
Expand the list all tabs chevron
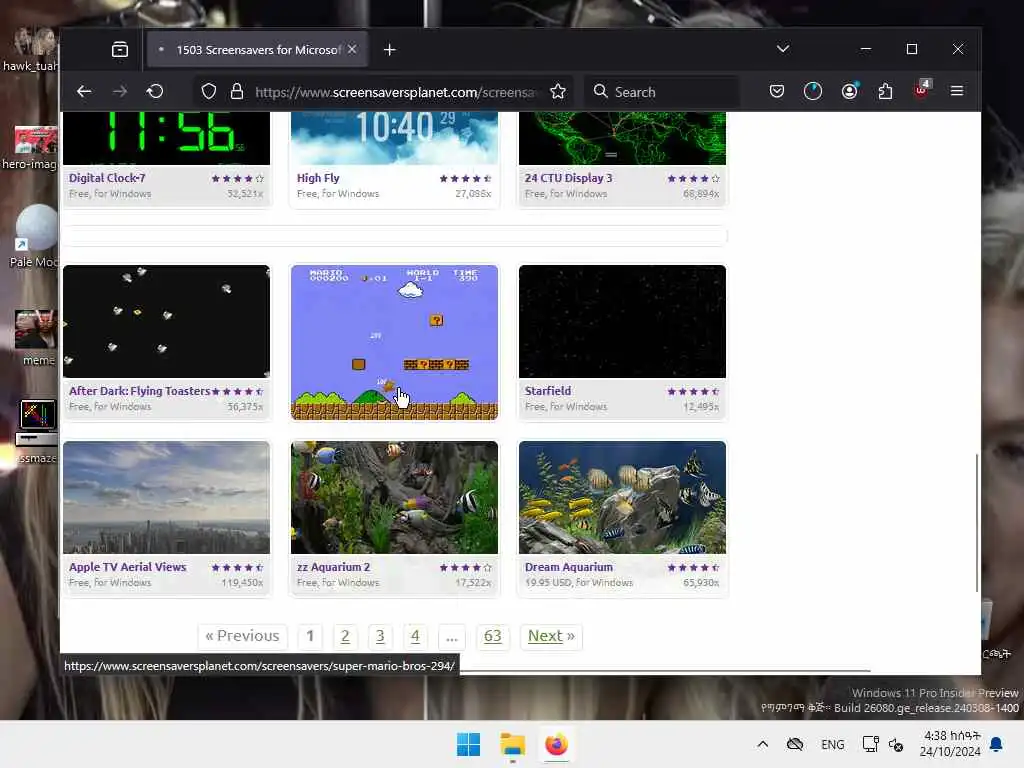(782, 49)
